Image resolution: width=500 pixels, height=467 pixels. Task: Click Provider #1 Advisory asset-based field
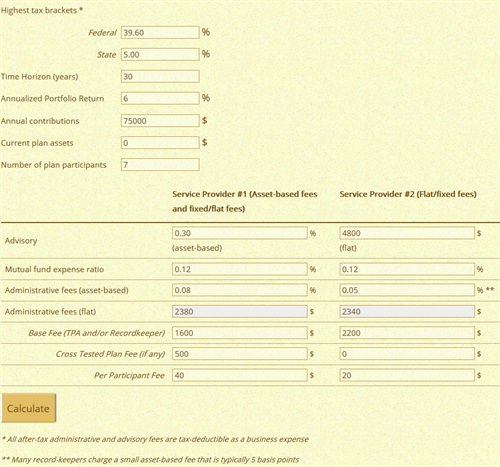coord(240,233)
